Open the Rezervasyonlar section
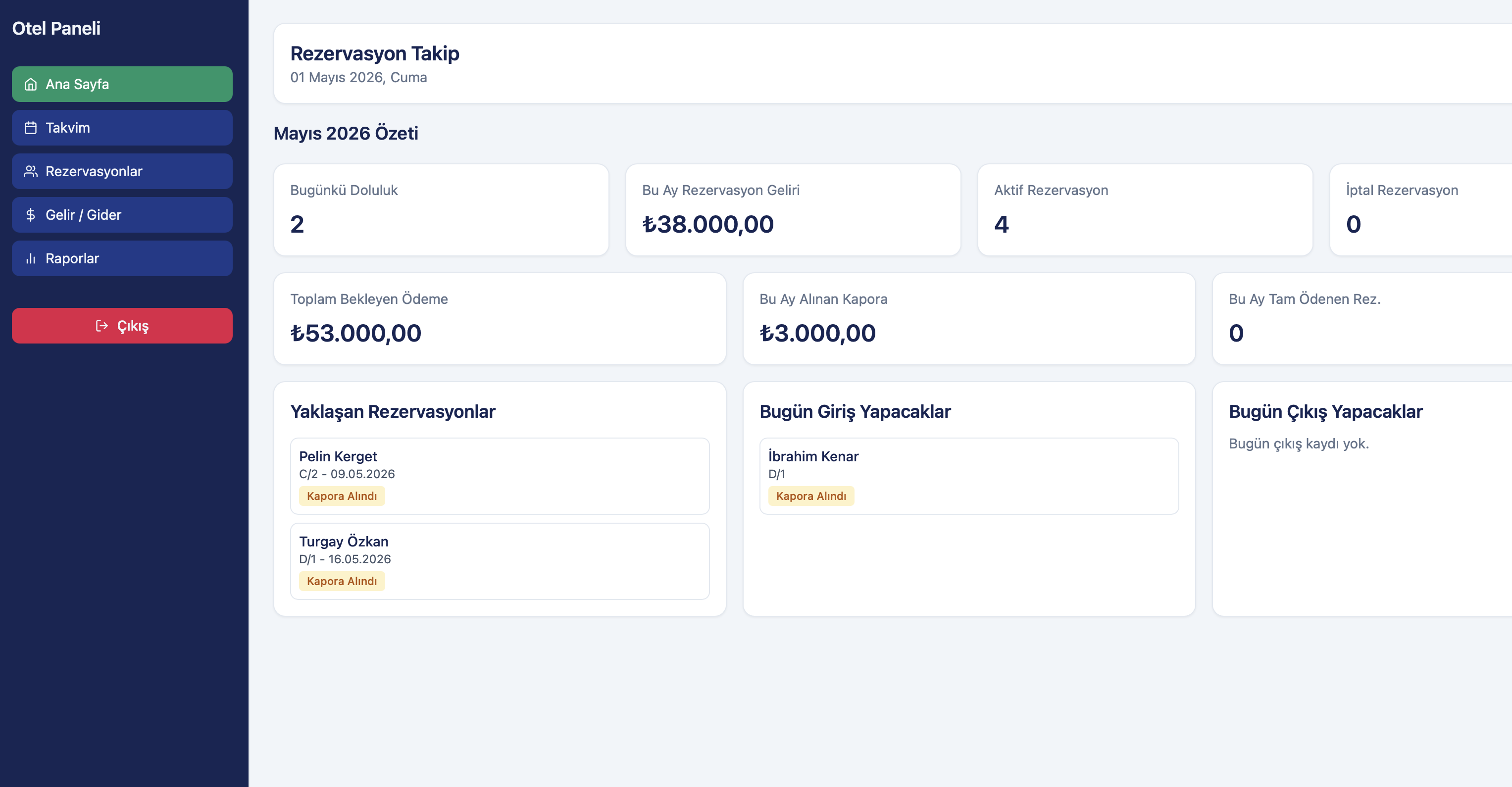This screenshot has height=787, width=1512. [x=122, y=171]
